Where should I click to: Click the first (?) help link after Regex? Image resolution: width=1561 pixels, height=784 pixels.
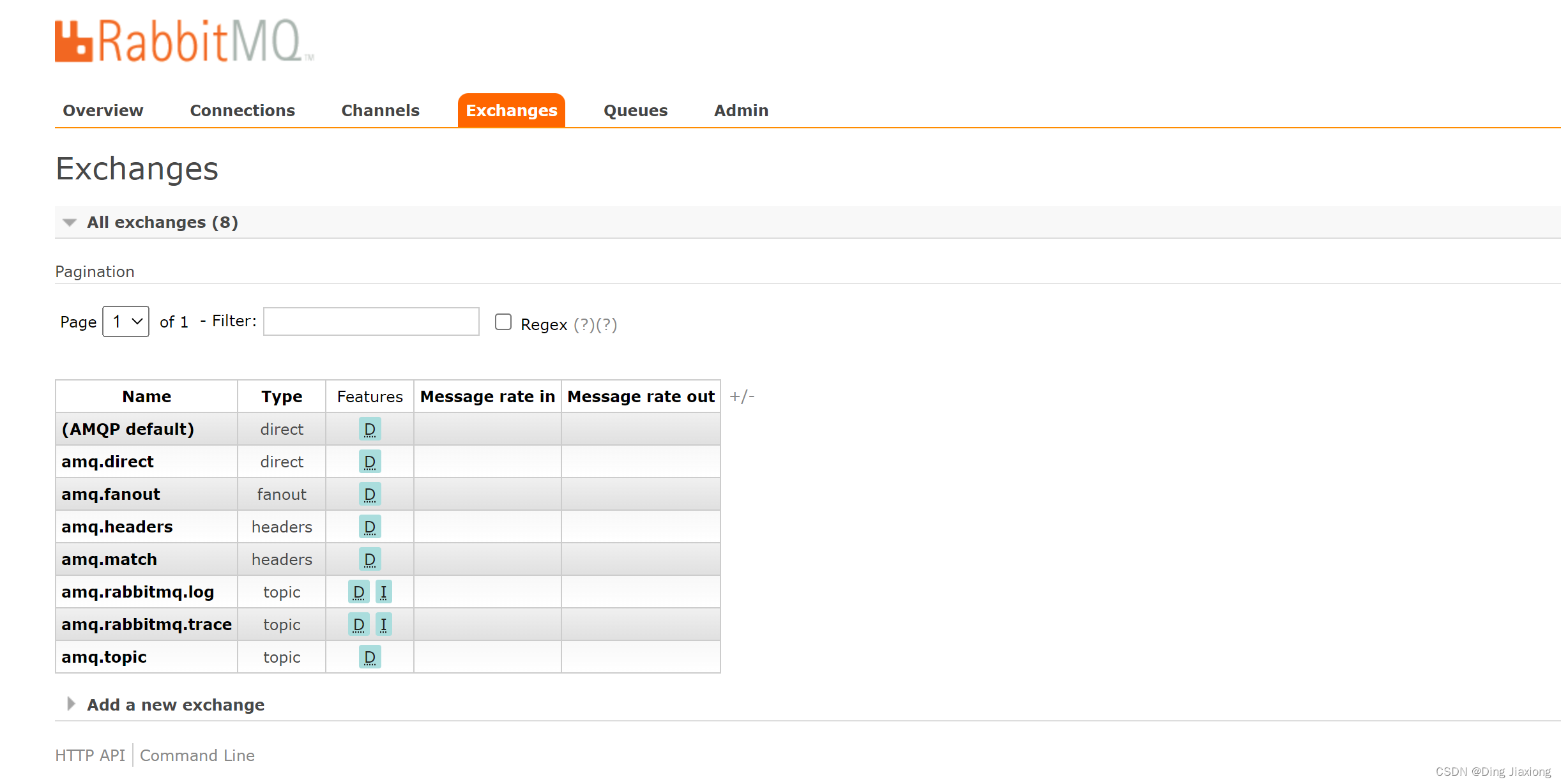[x=584, y=324]
